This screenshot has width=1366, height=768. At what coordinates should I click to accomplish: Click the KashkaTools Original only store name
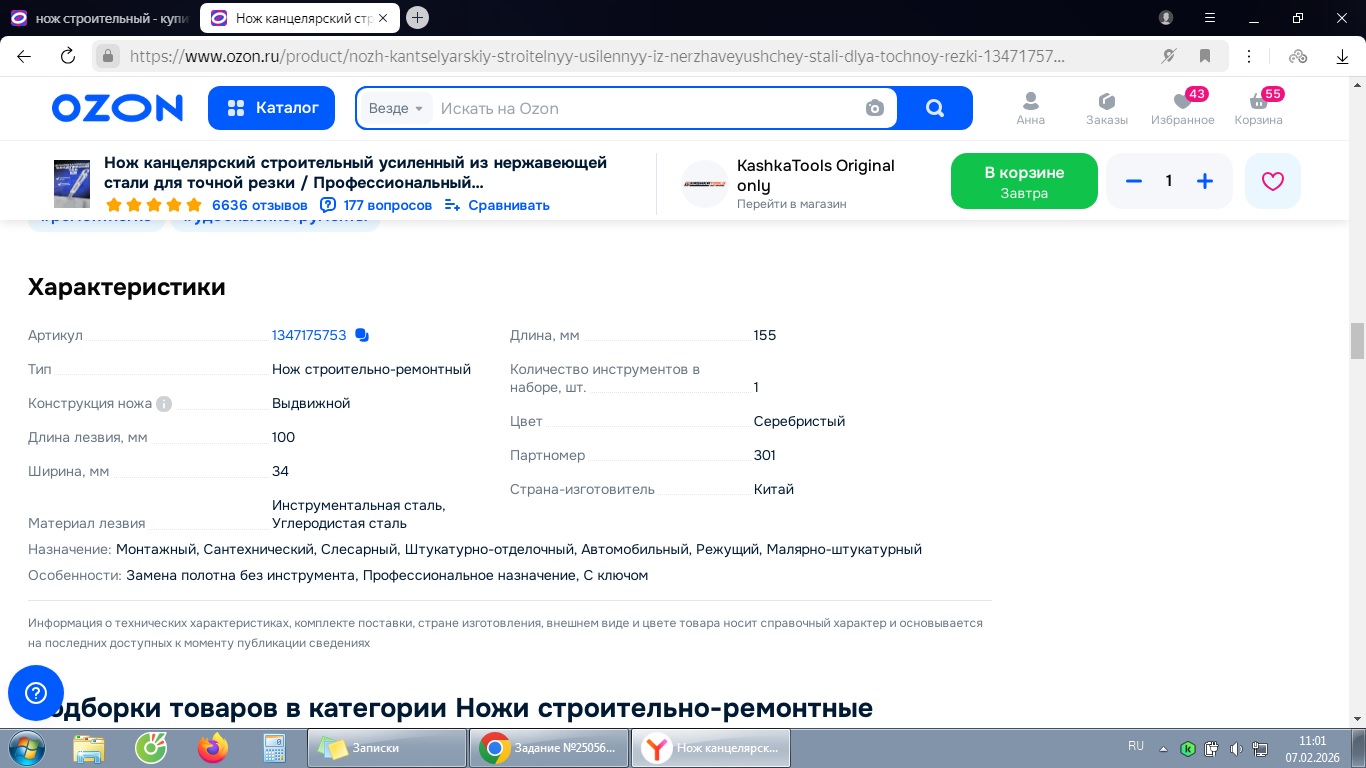816,175
